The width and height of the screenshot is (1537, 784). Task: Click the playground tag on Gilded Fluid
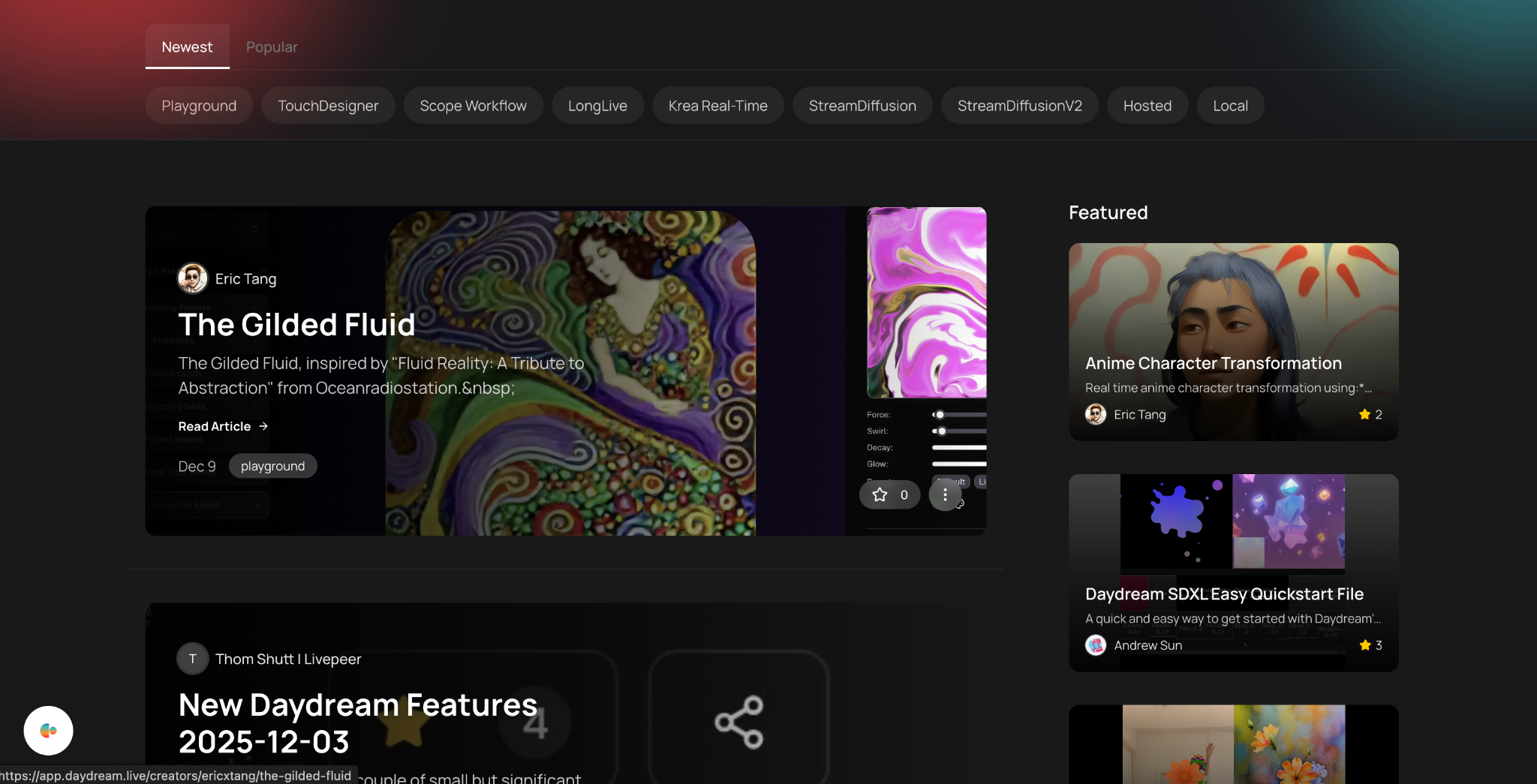pyautogui.click(x=272, y=466)
